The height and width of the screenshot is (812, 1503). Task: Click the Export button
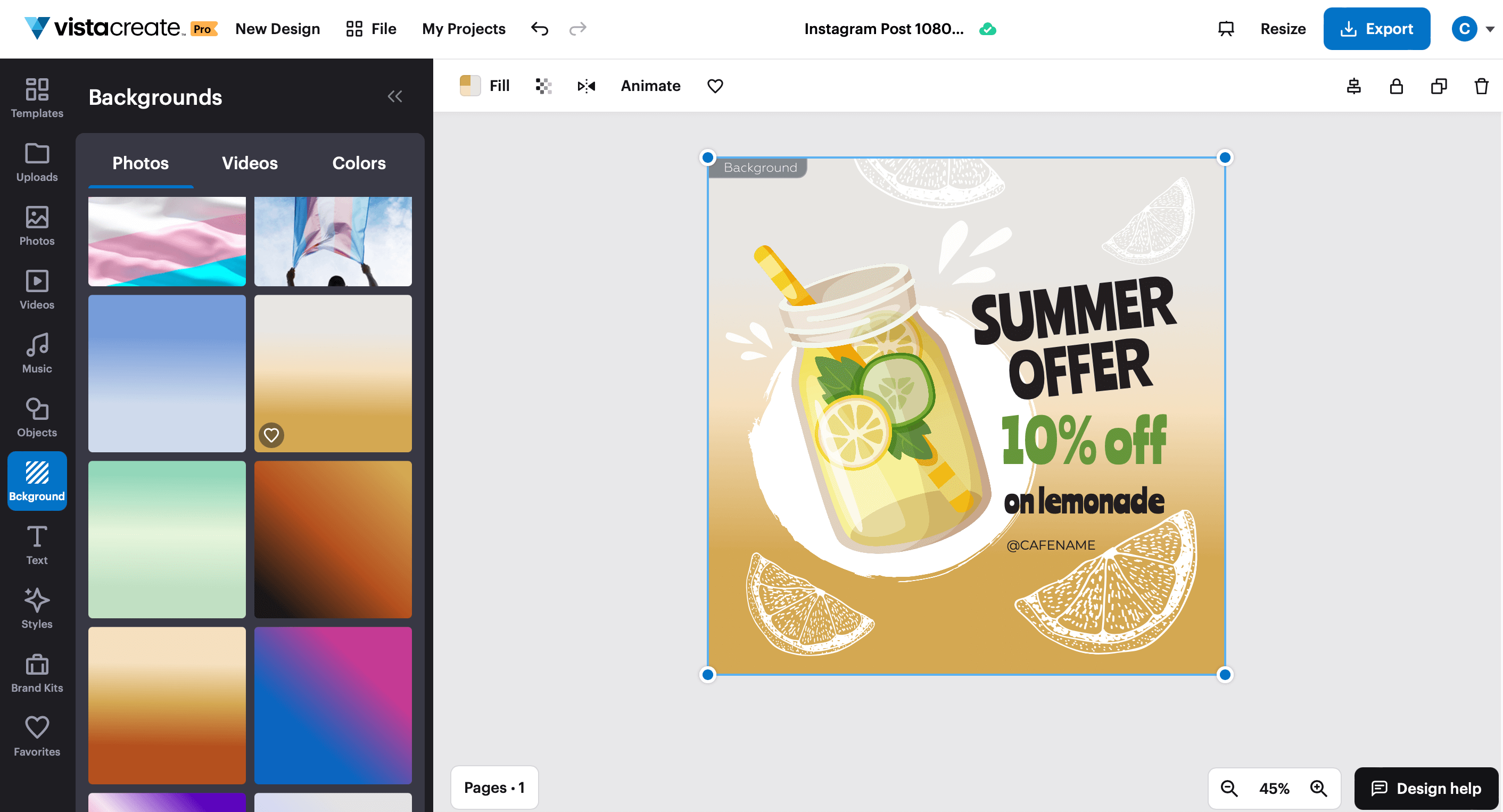tap(1376, 28)
